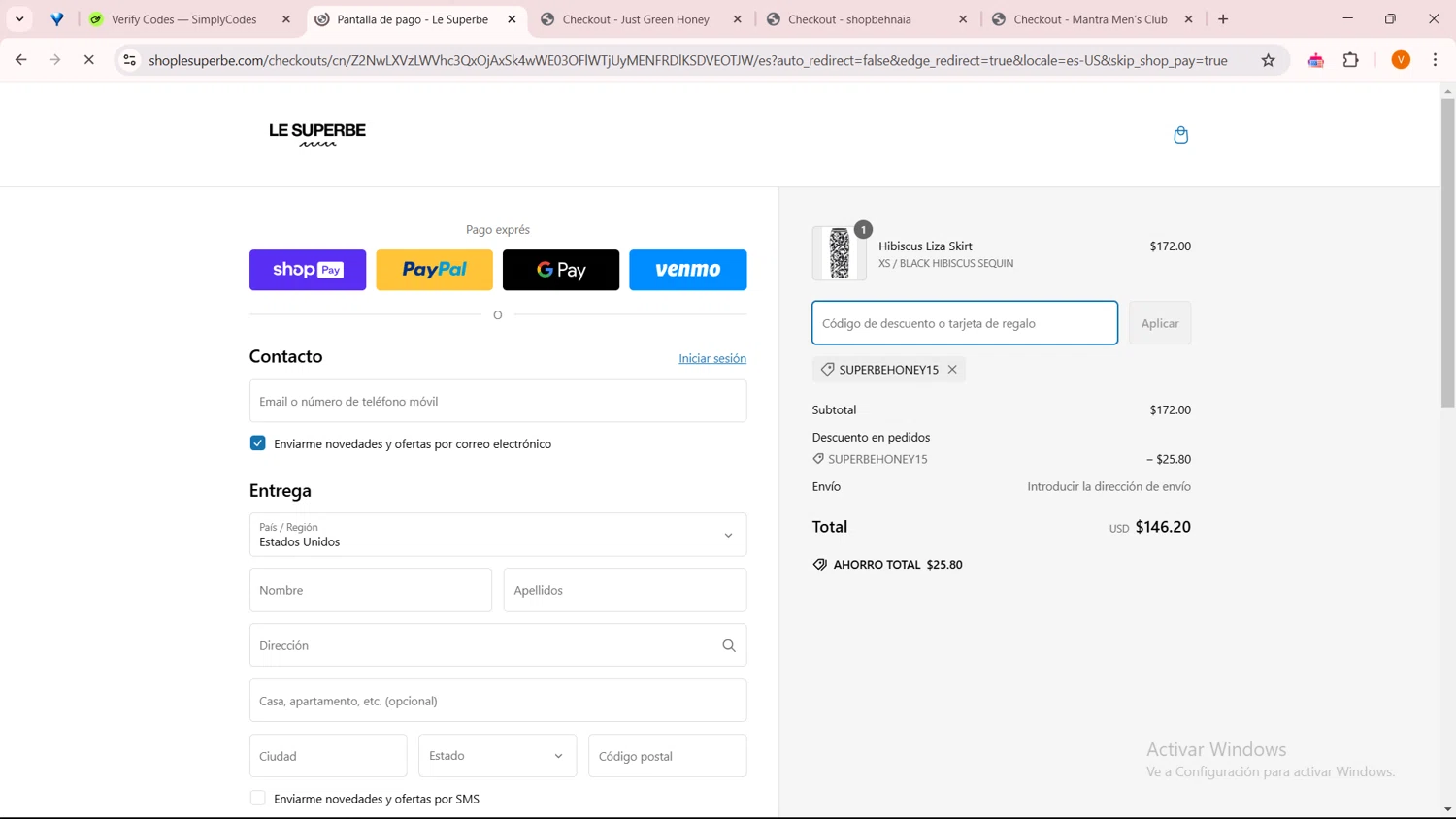Click the Hibiscus Liza Skirt product name
1456x819 pixels.
[x=925, y=246]
